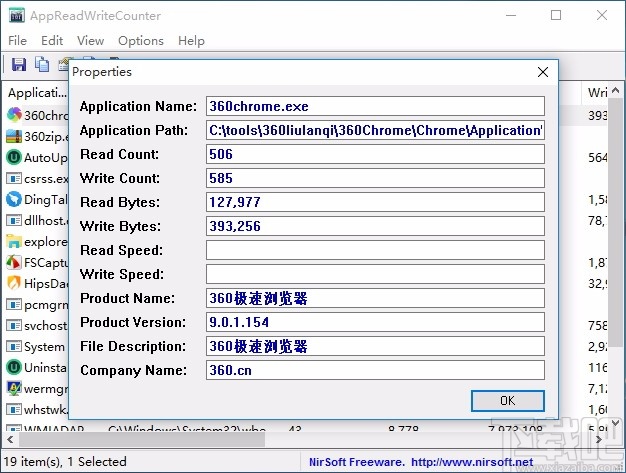Click the HipsDaemon orange shield icon
Viewport: 626px width, 473px height.
[x=14, y=283]
